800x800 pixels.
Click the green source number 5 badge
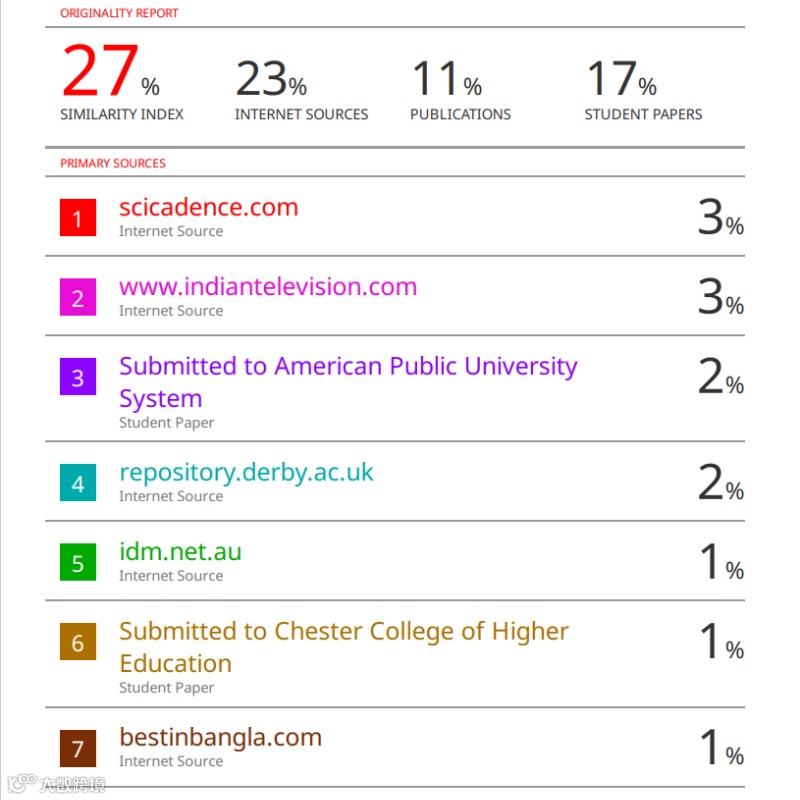tap(78, 562)
